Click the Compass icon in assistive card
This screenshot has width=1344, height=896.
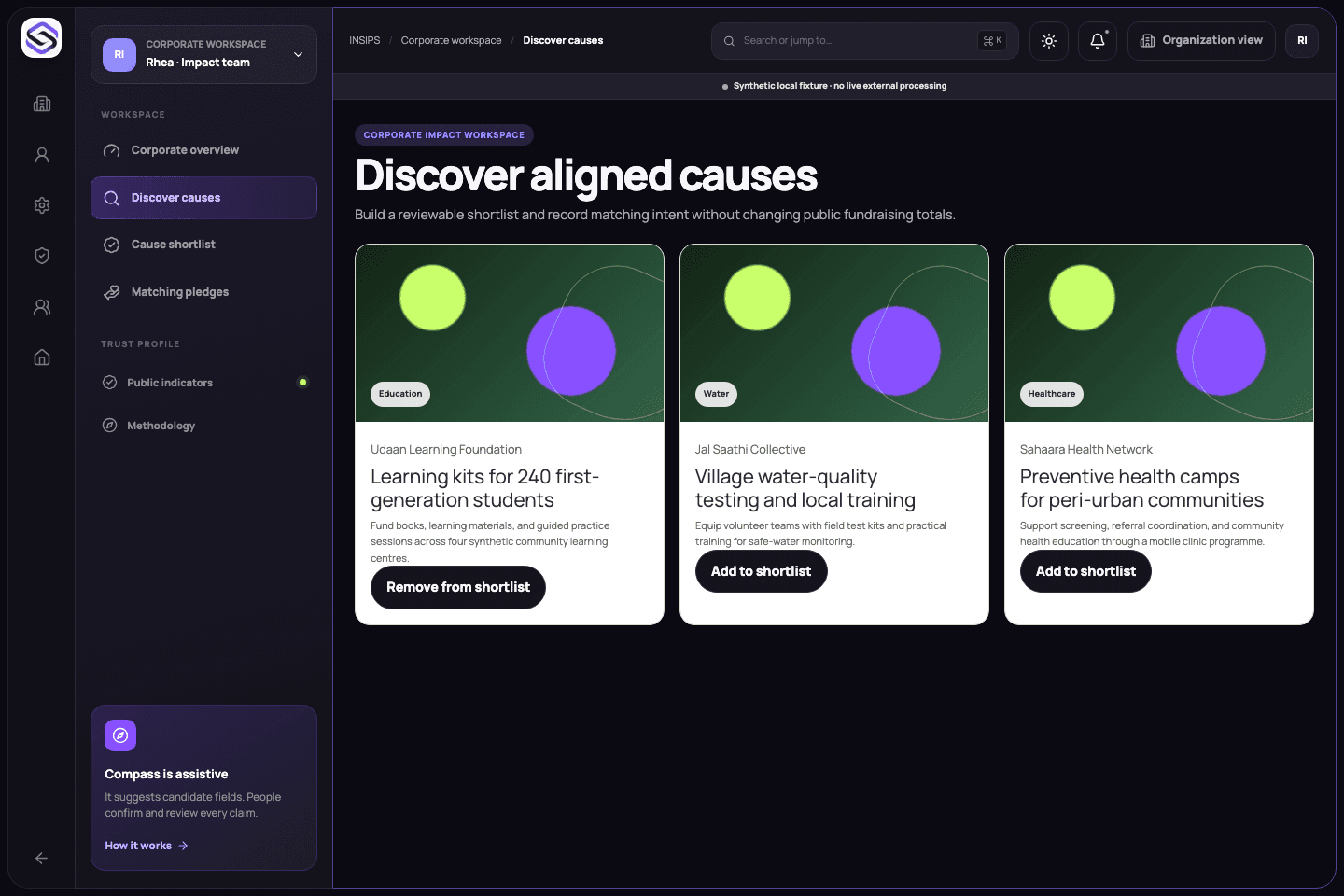pos(120,735)
